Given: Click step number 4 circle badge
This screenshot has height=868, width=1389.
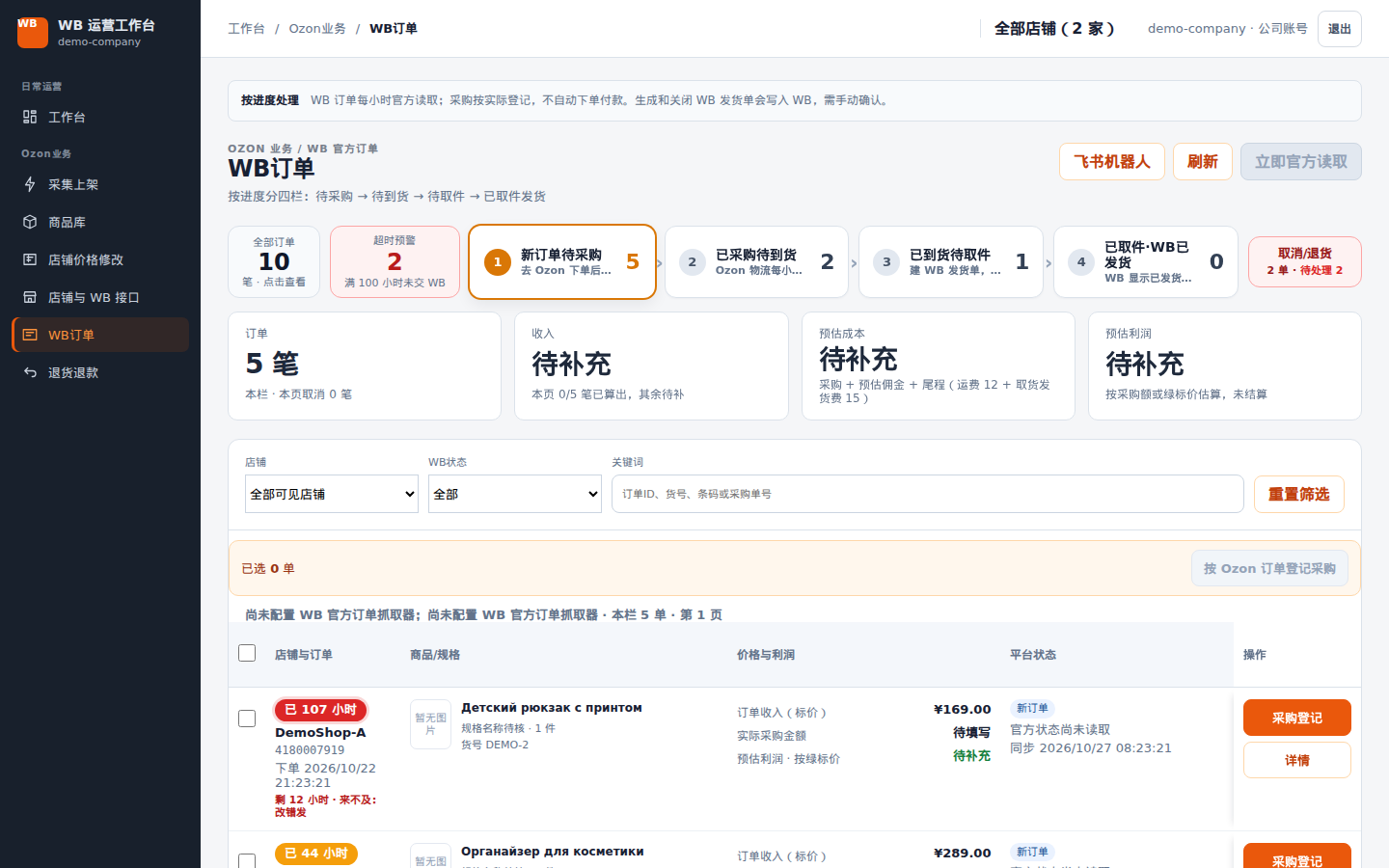Looking at the screenshot, I should [x=1081, y=262].
